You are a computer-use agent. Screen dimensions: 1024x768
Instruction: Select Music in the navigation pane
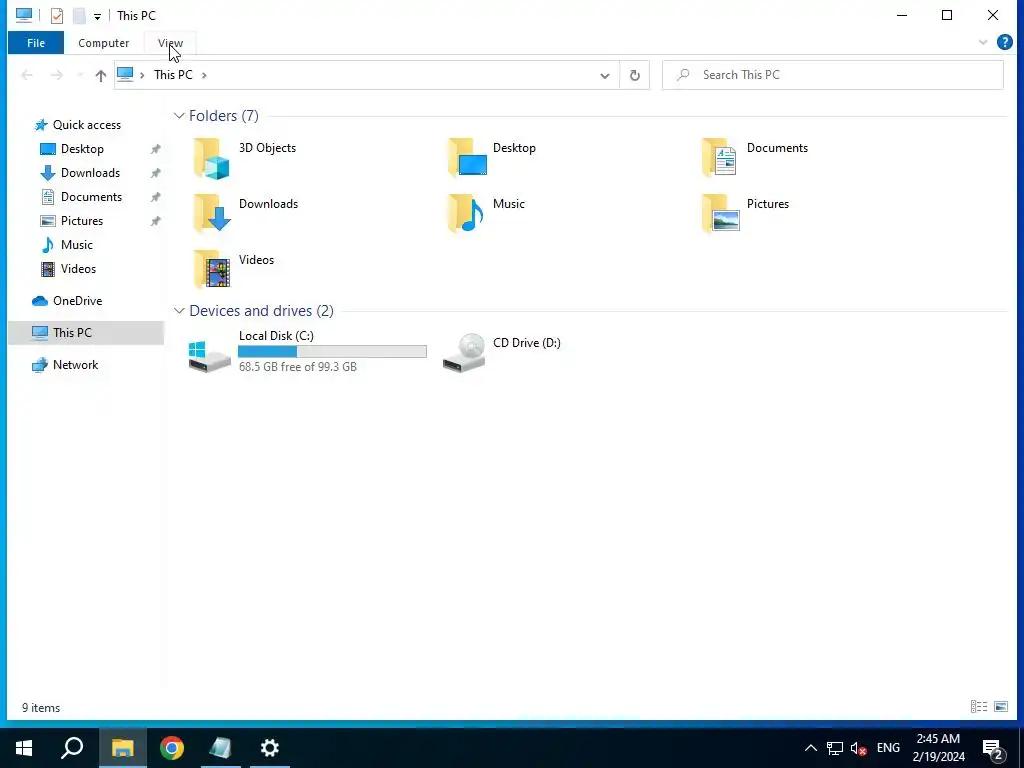tap(76, 245)
